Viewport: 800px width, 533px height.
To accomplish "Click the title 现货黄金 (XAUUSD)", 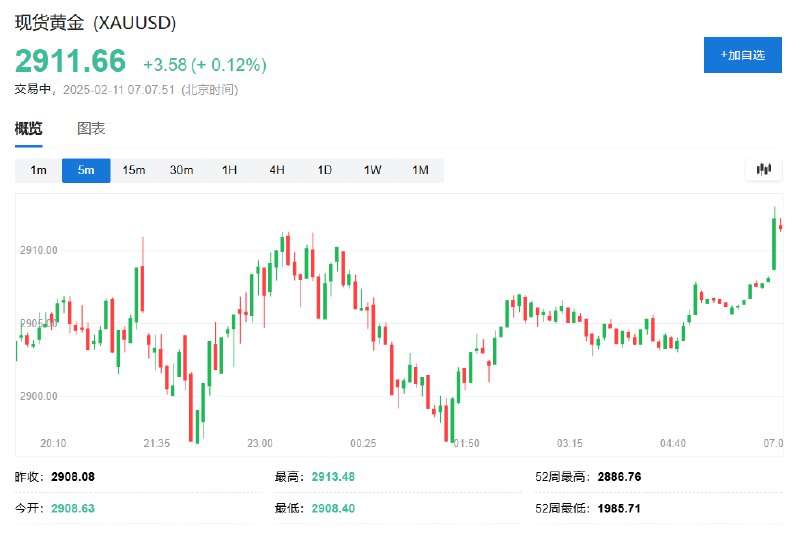I will pyautogui.click(x=95, y=23).
